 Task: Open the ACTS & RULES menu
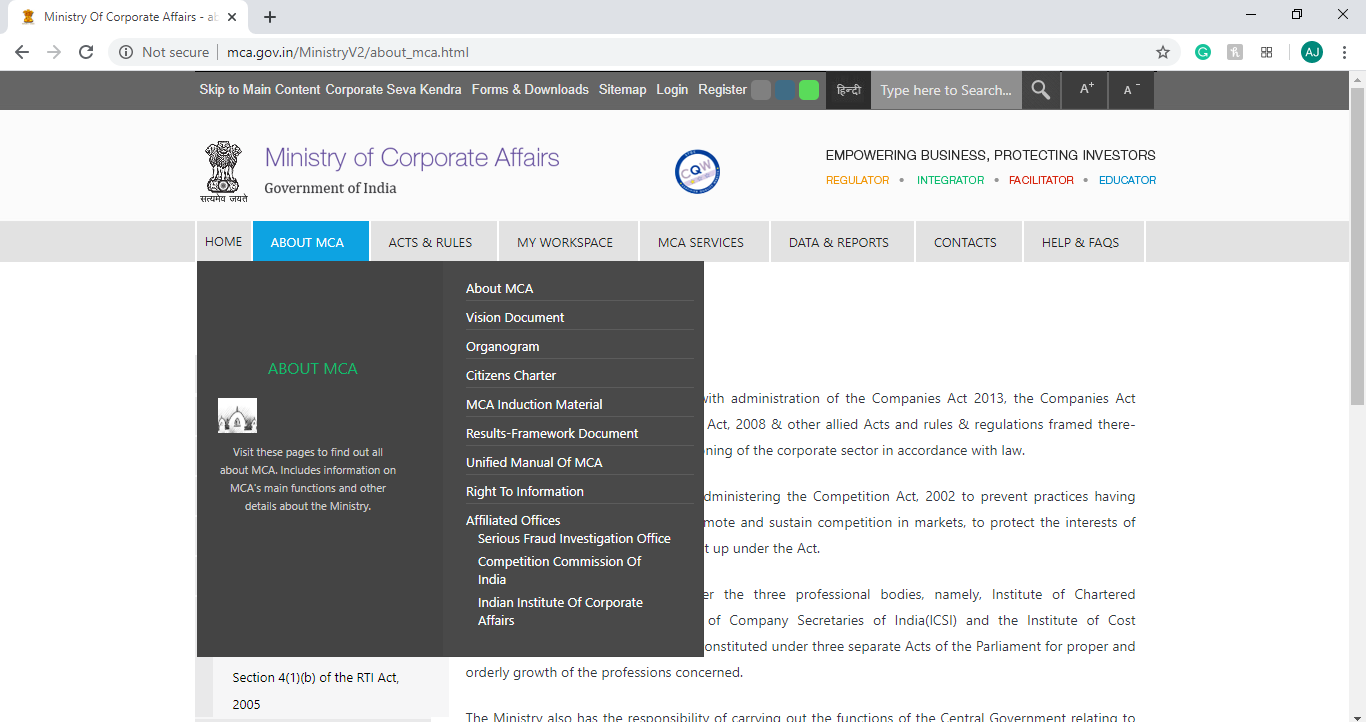[x=430, y=242]
